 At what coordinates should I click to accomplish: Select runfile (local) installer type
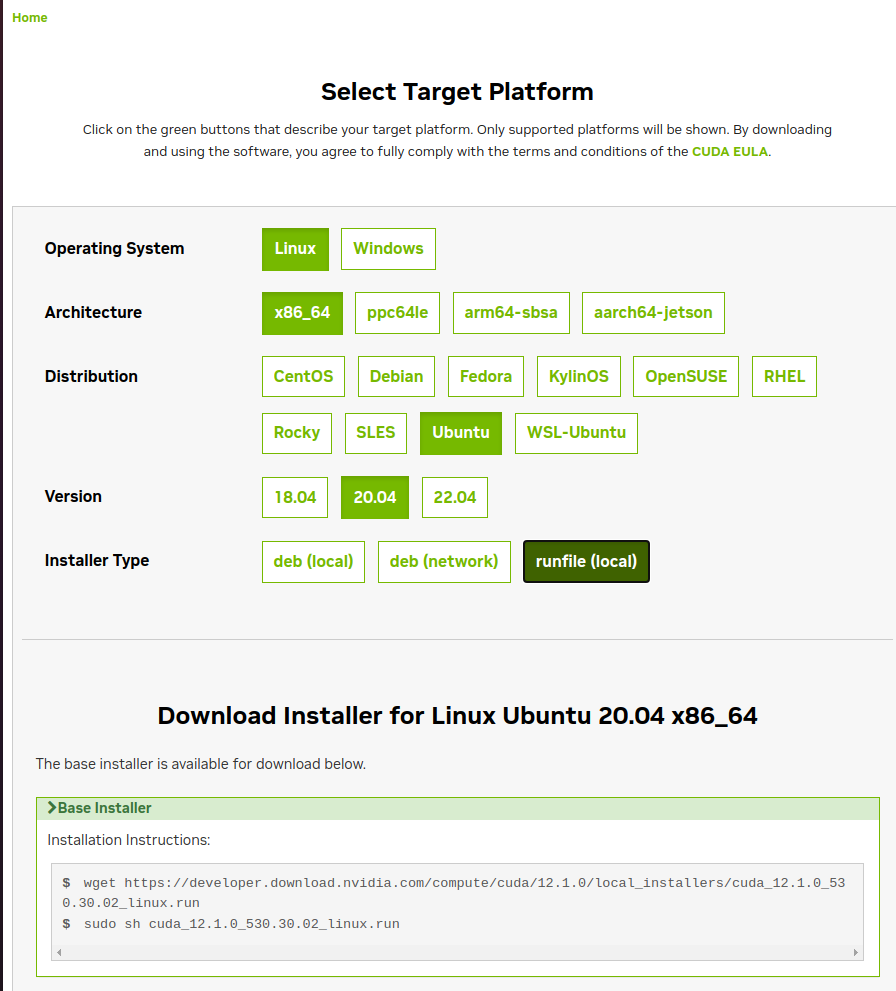(586, 561)
